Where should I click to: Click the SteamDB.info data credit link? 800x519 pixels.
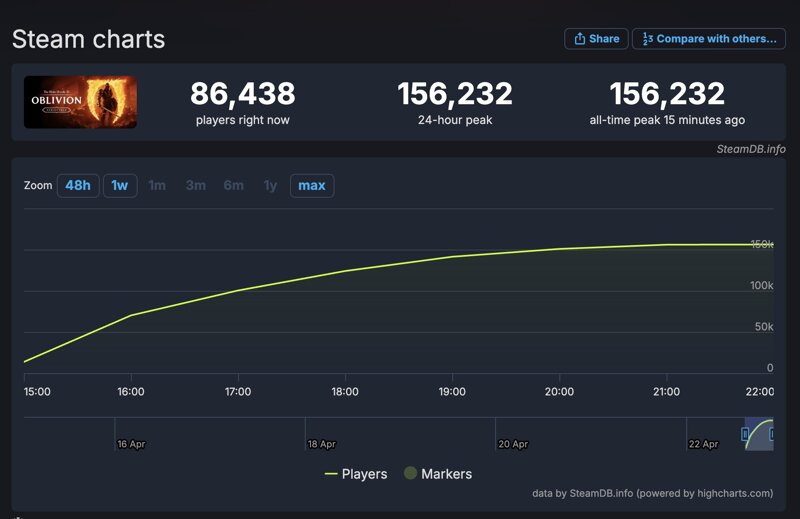(653, 493)
